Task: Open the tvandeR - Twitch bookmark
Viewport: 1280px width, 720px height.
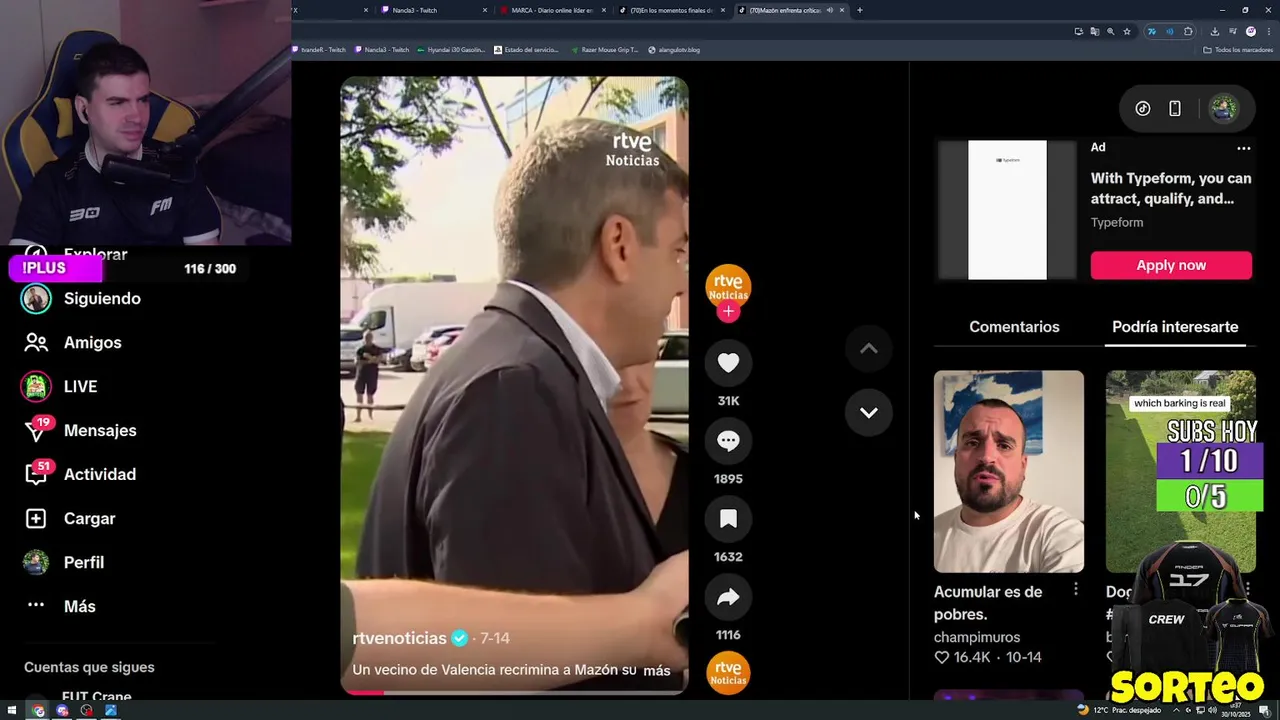Action: click(x=321, y=50)
